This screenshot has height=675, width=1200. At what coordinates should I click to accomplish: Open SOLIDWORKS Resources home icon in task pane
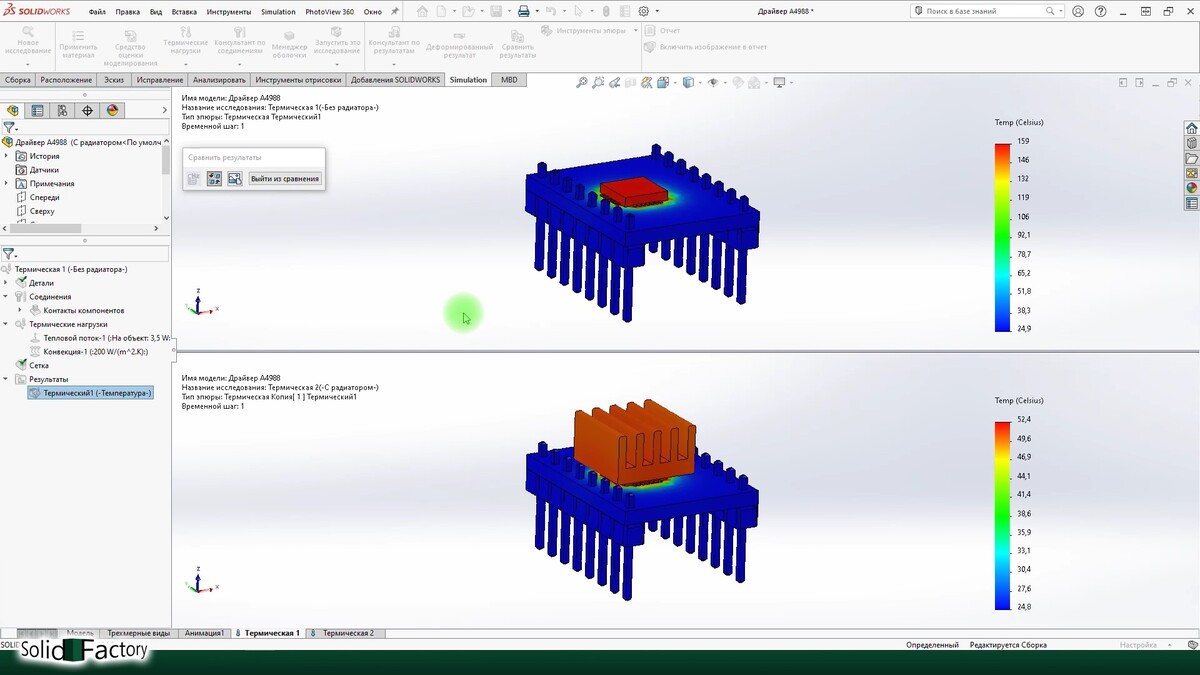(x=1191, y=129)
